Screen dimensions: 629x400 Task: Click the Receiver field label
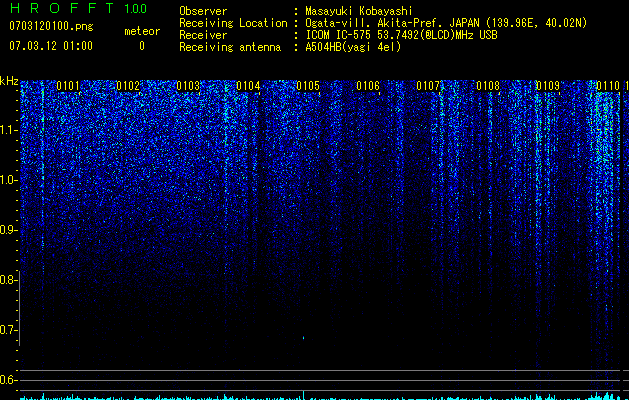203,35
